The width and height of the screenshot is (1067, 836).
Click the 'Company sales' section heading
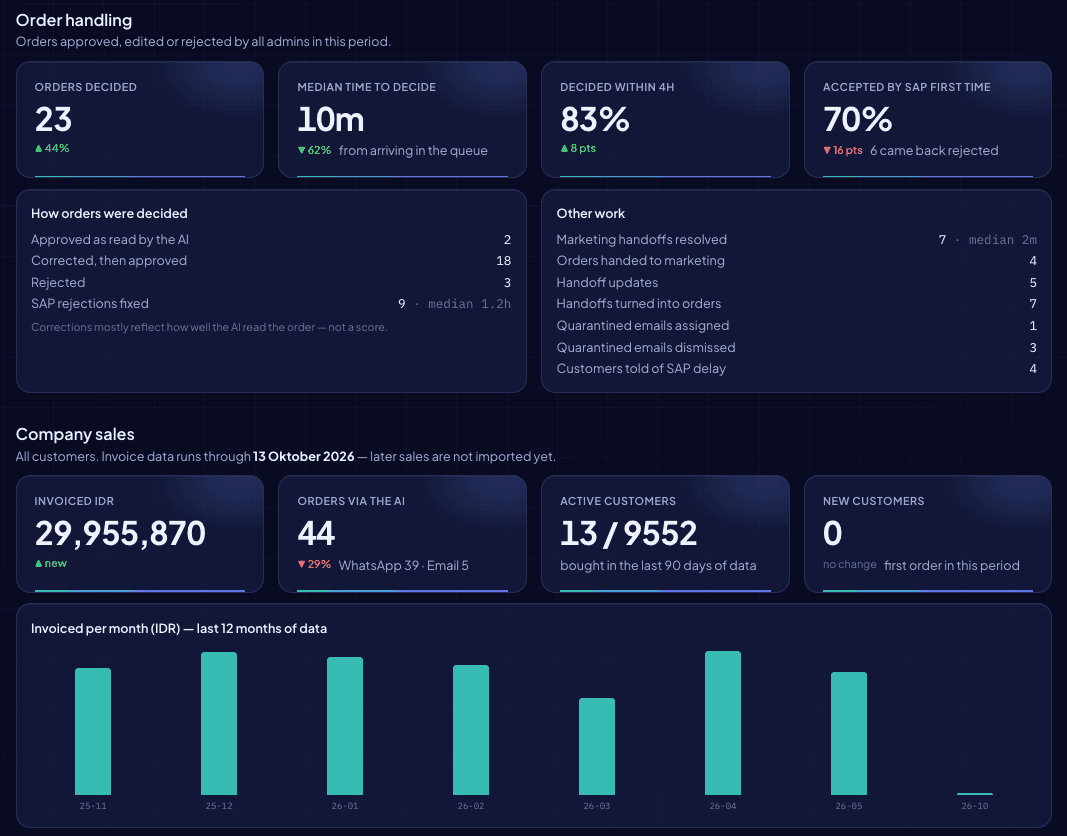(x=75, y=434)
